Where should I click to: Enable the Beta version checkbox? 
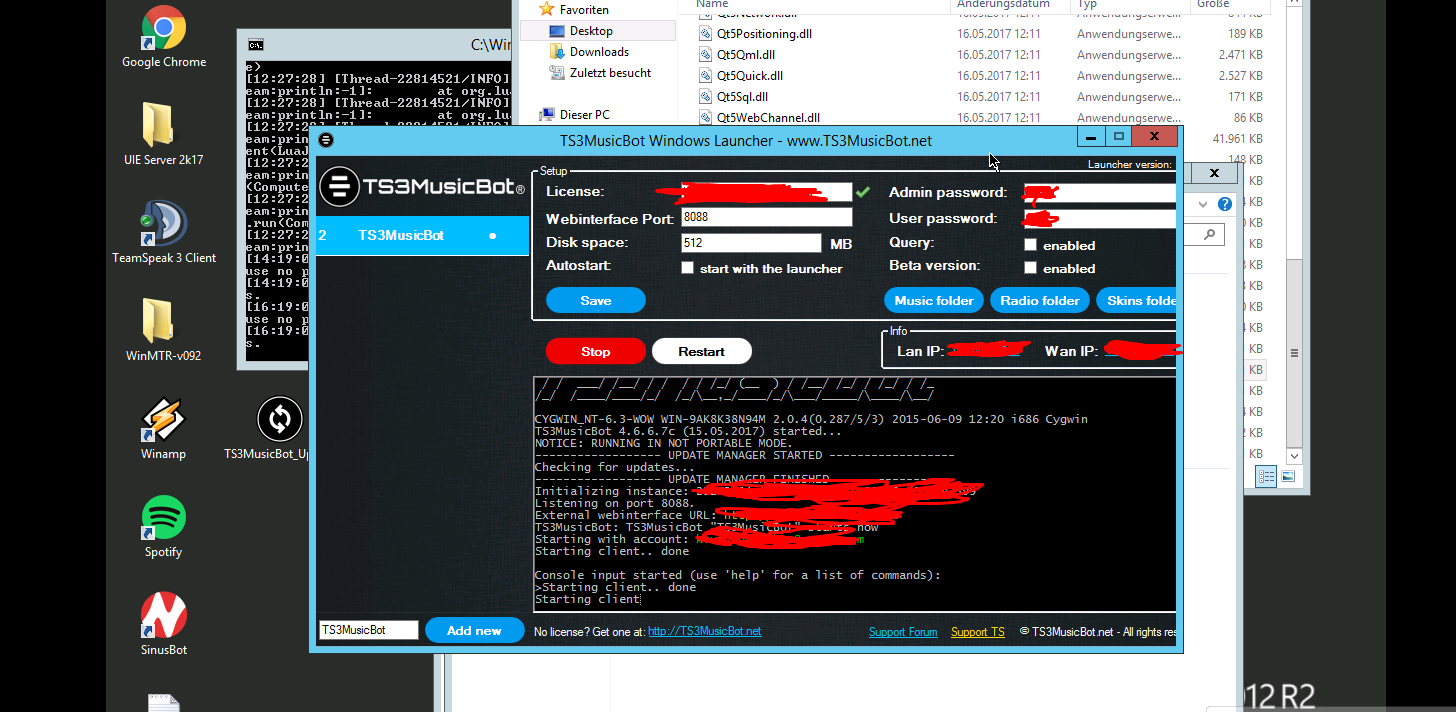tap(1030, 268)
